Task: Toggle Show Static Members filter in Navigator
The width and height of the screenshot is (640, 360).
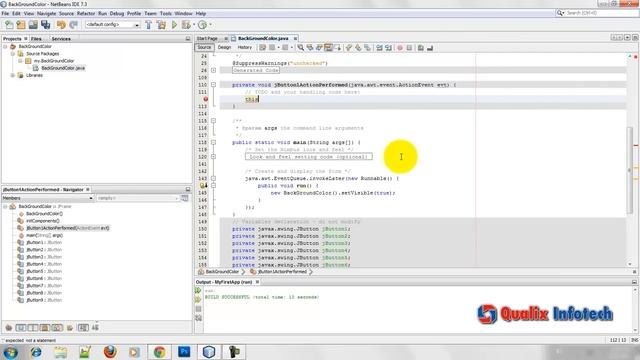Action: point(33,327)
